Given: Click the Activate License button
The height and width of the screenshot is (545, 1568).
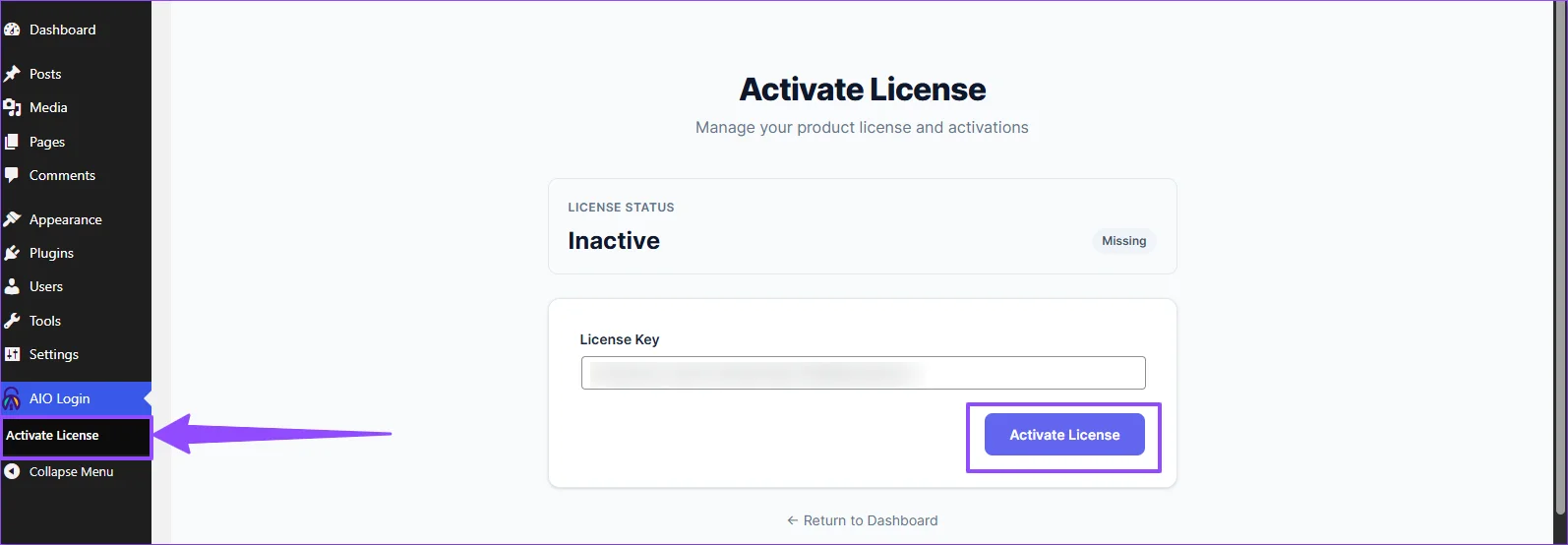Looking at the screenshot, I should click(x=1064, y=435).
